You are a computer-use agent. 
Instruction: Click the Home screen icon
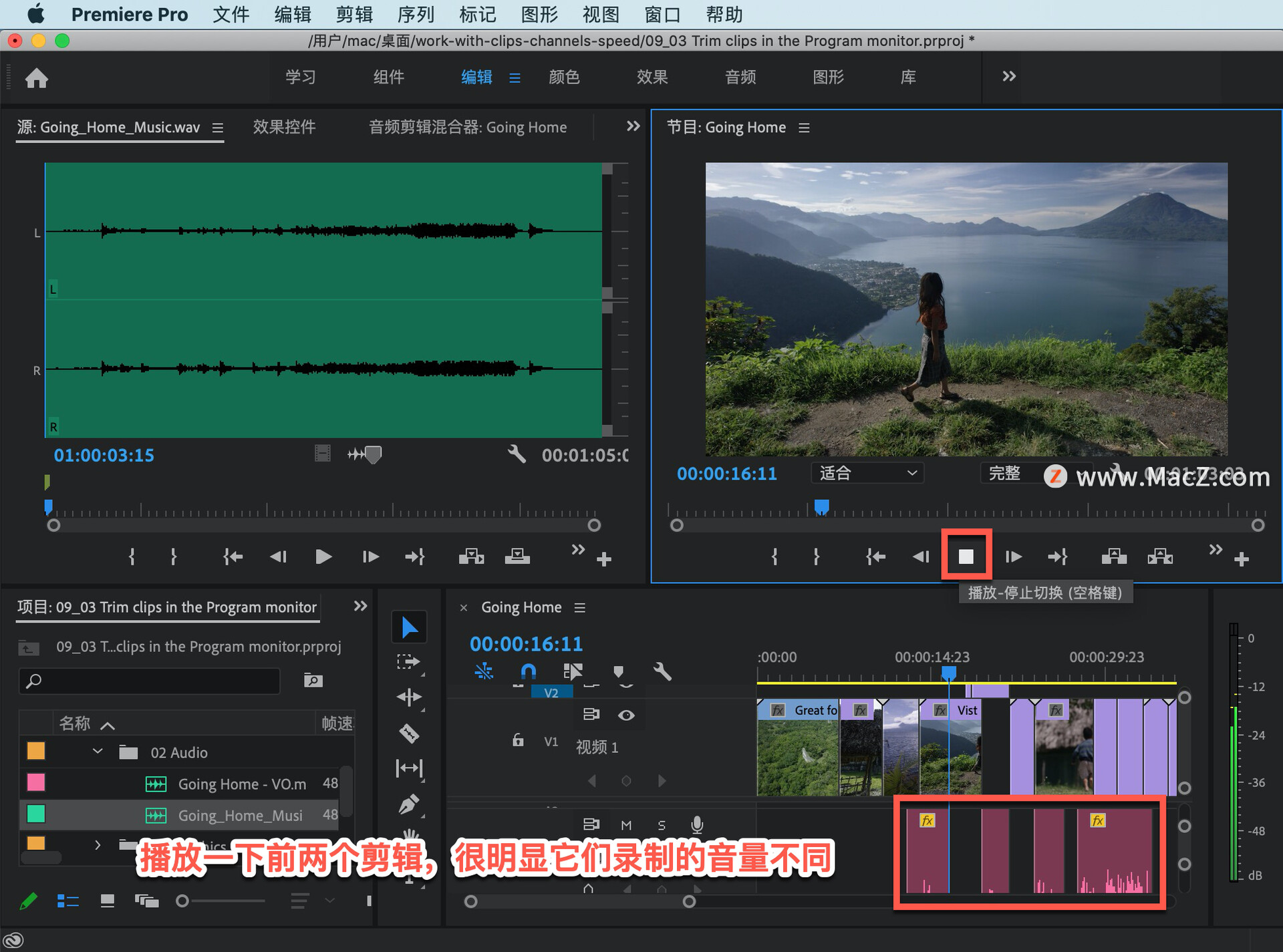point(37,78)
